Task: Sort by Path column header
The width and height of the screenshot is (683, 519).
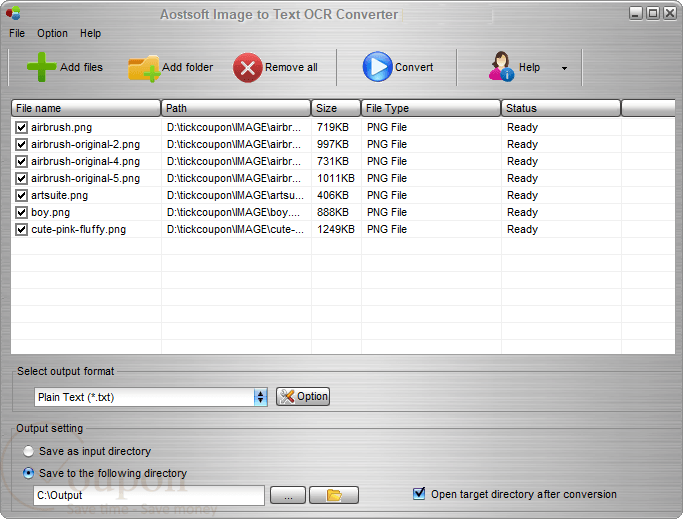Action: pyautogui.click(x=236, y=108)
